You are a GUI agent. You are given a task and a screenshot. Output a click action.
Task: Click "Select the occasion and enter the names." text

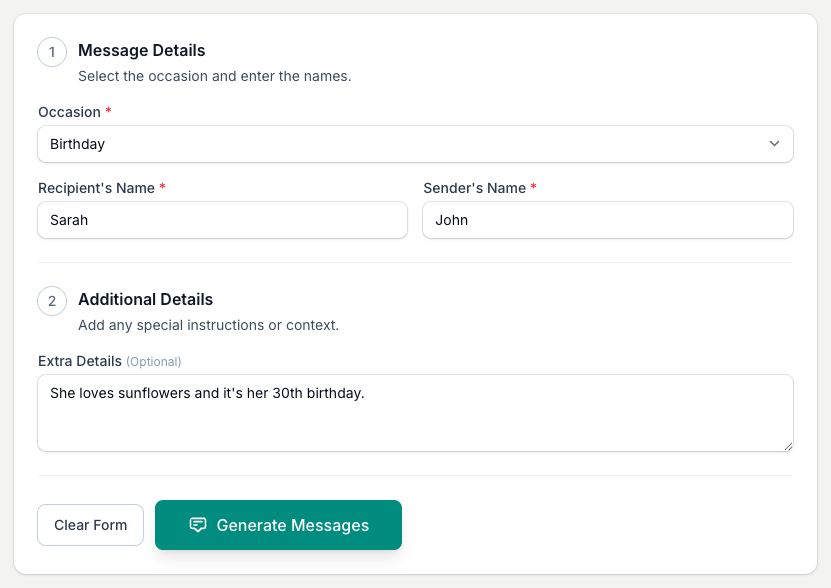tap(215, 76)
